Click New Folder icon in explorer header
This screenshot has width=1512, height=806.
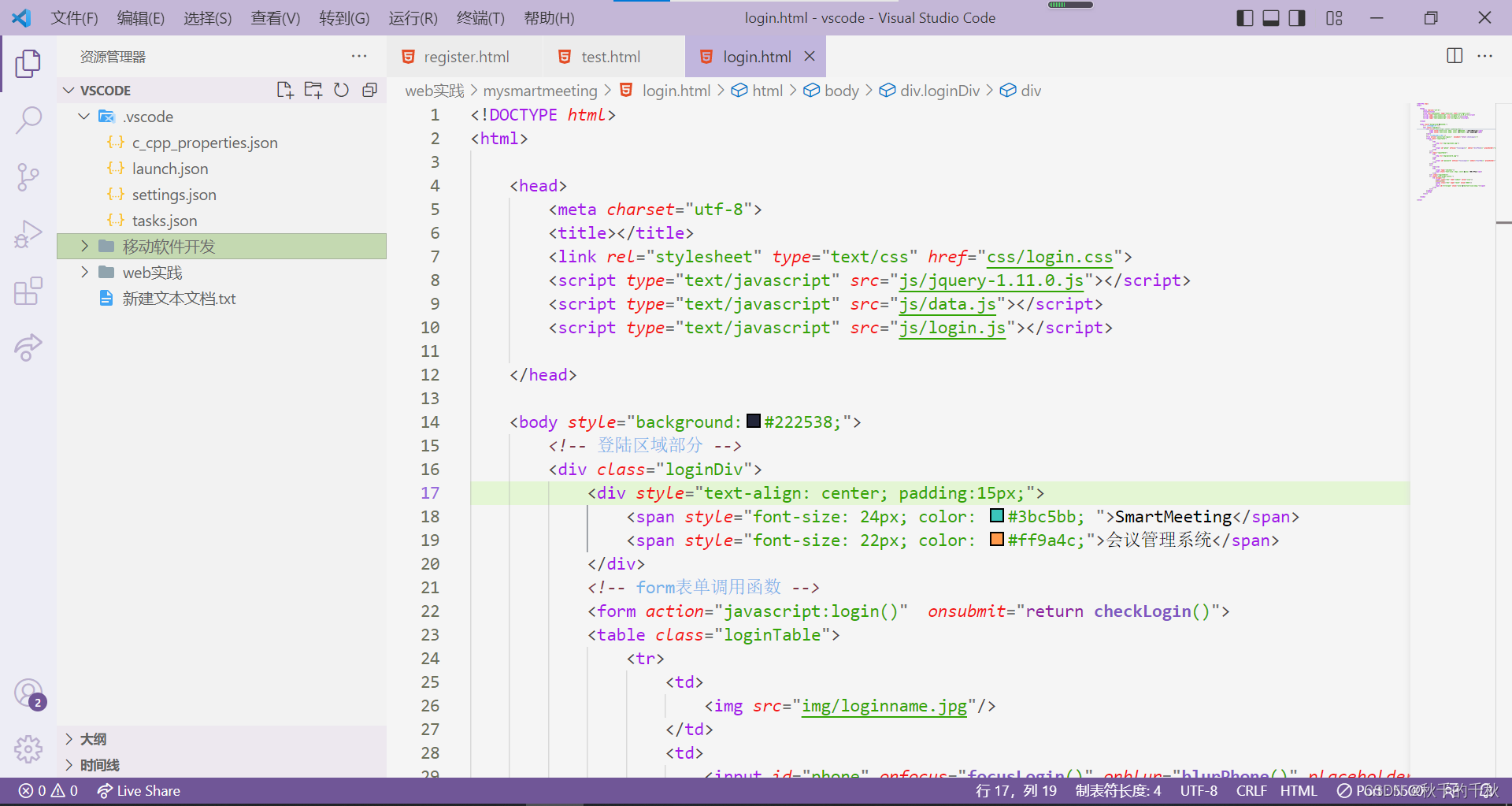tap(313, 90)
